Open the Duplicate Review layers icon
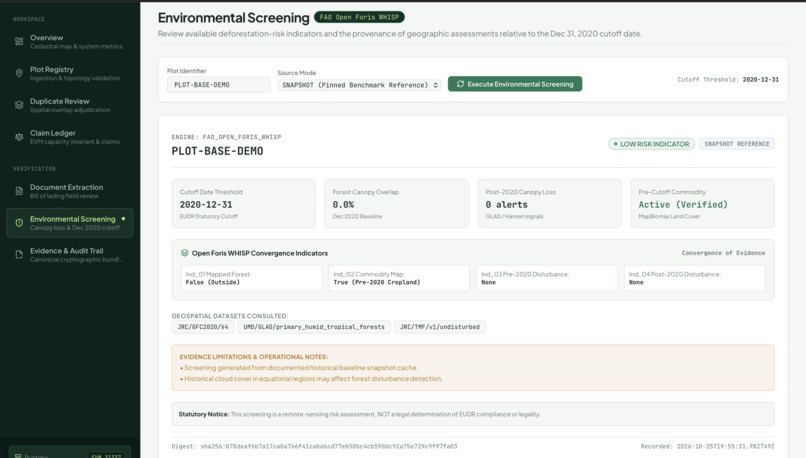The width and height of the screenshot is (806, 458). pos(19,105)
